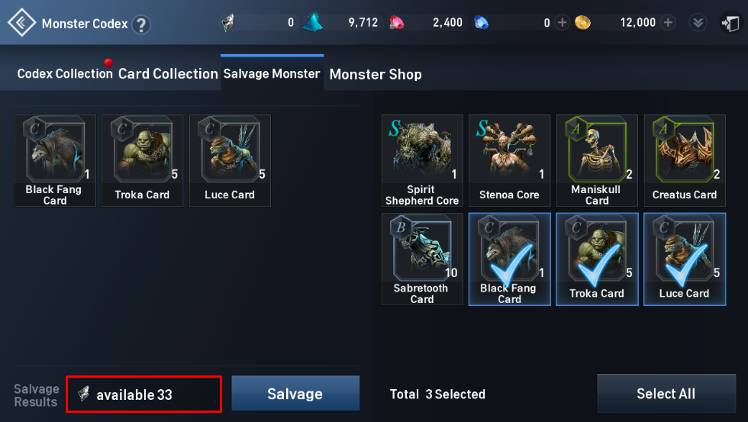Add gold coins with plus button

tap(668, 22)
